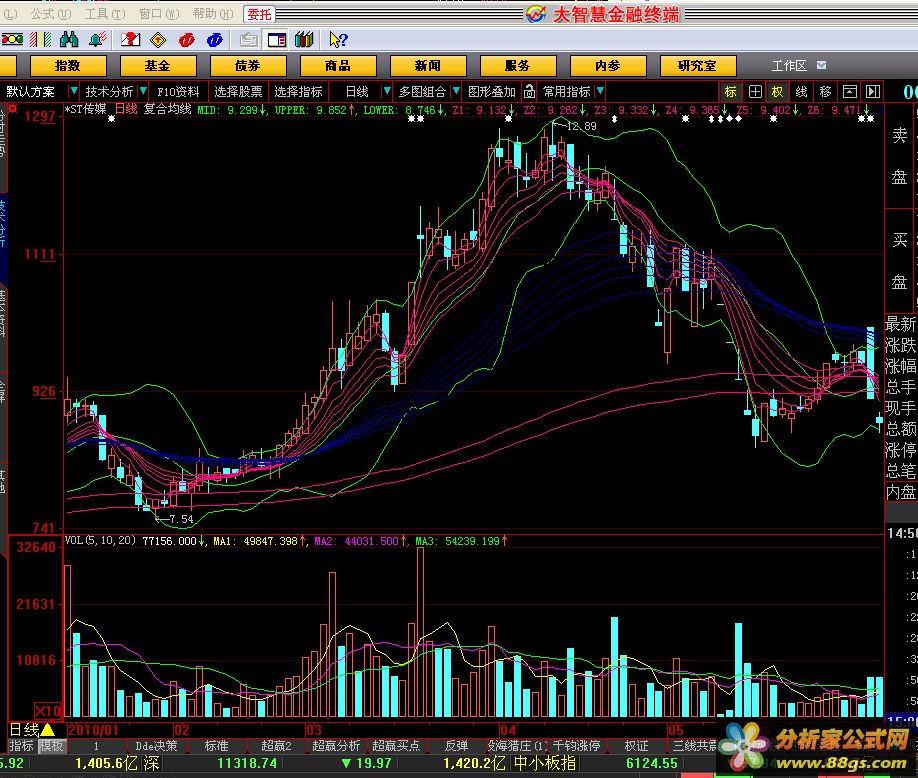The height and width of the screenshot is (778, 918).
Task: Select the 权证 template tab
Action: pyautogui.click(x=636, y=746)
